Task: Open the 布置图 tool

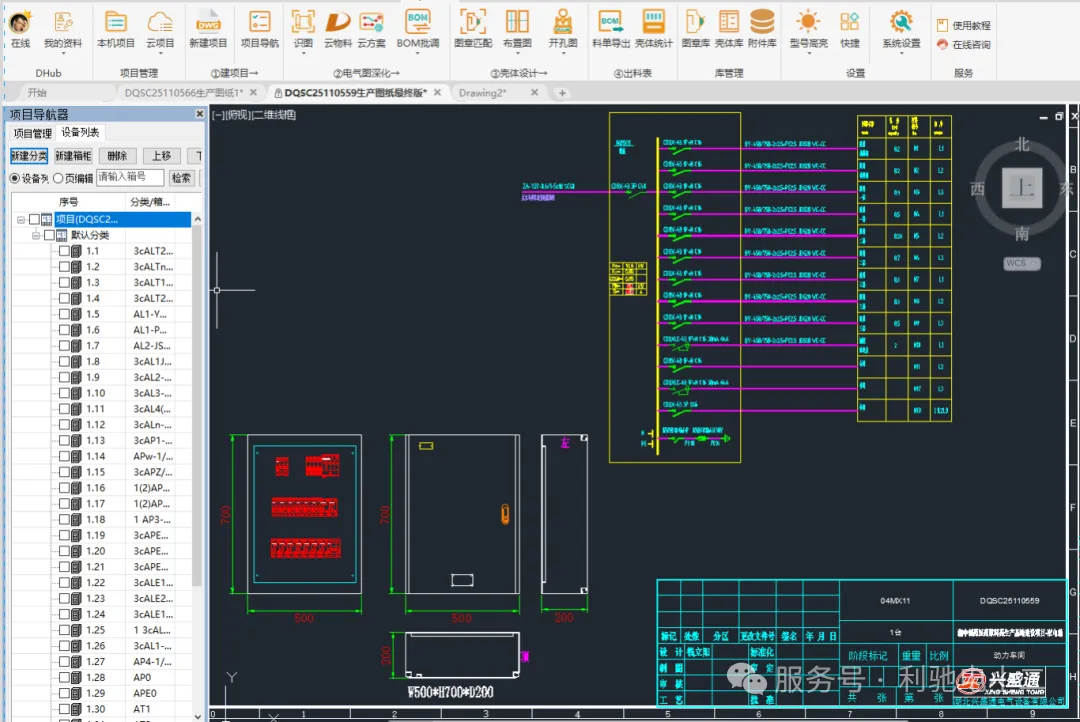Action: (517, 24)
